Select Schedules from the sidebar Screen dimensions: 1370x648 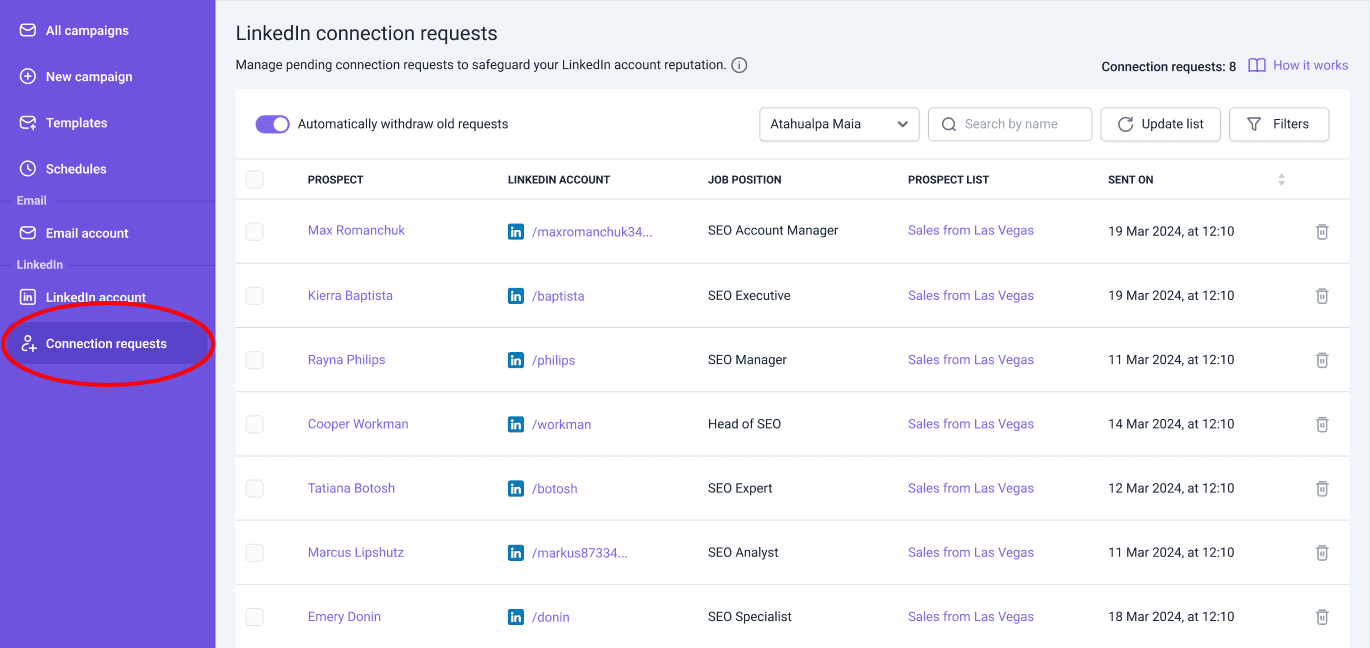[76, 169]
